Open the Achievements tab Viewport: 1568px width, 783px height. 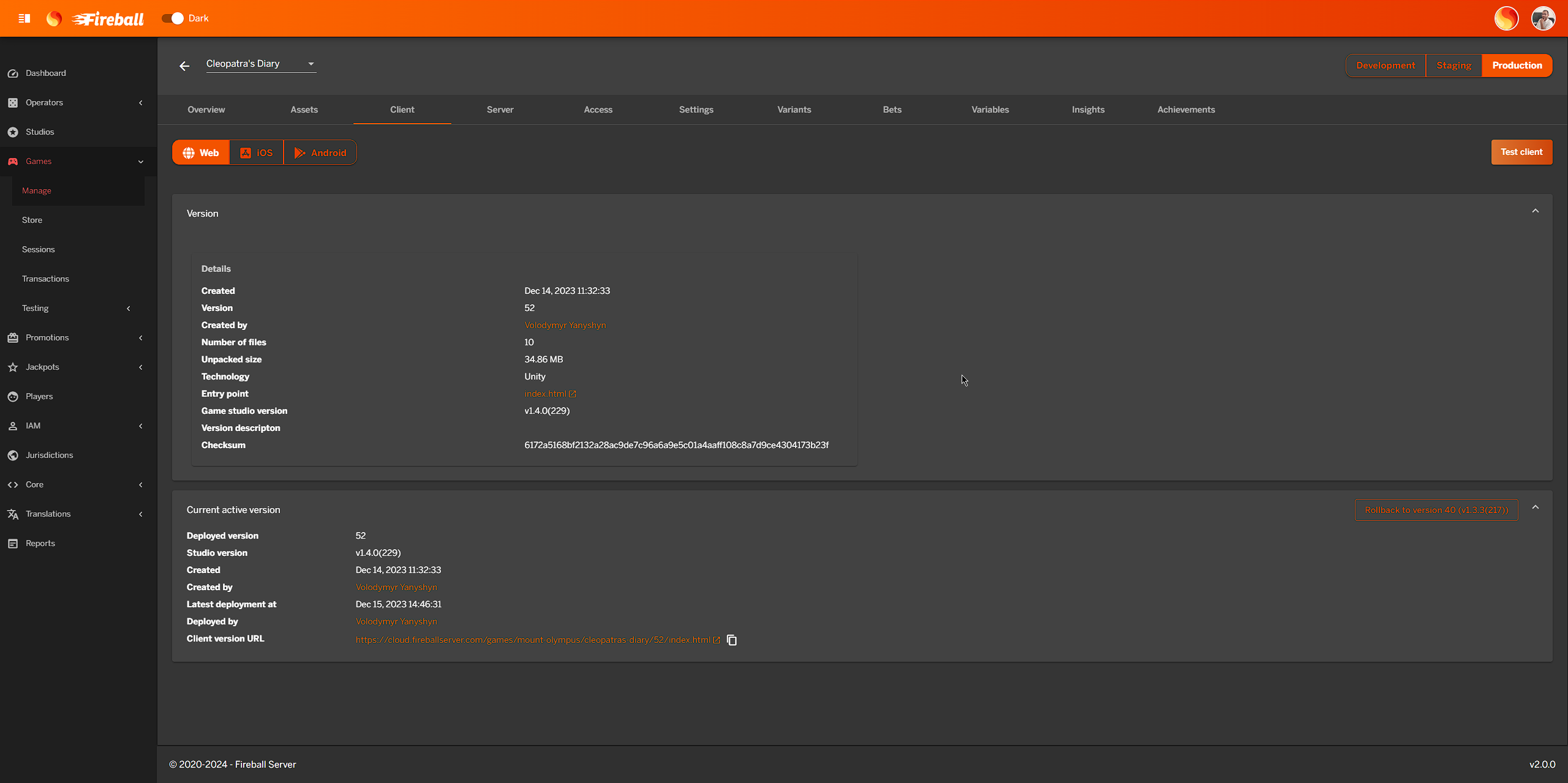(1186, 109)
